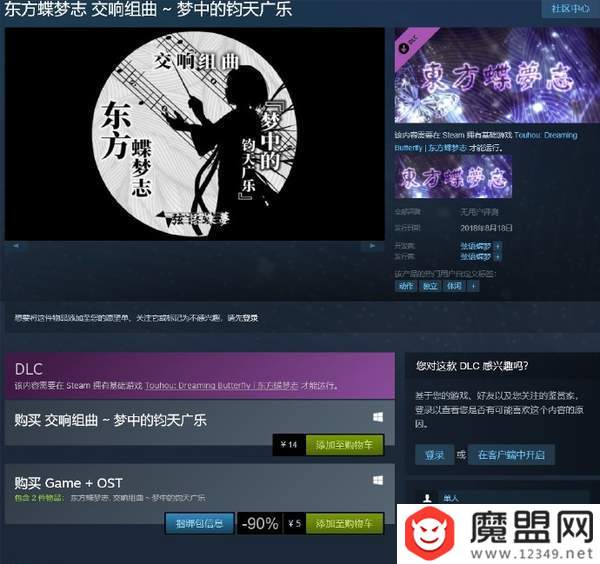Open the large 东方蝶梦志 DLC header image
The width and height of the screenshot is (600, 564).
497,75
